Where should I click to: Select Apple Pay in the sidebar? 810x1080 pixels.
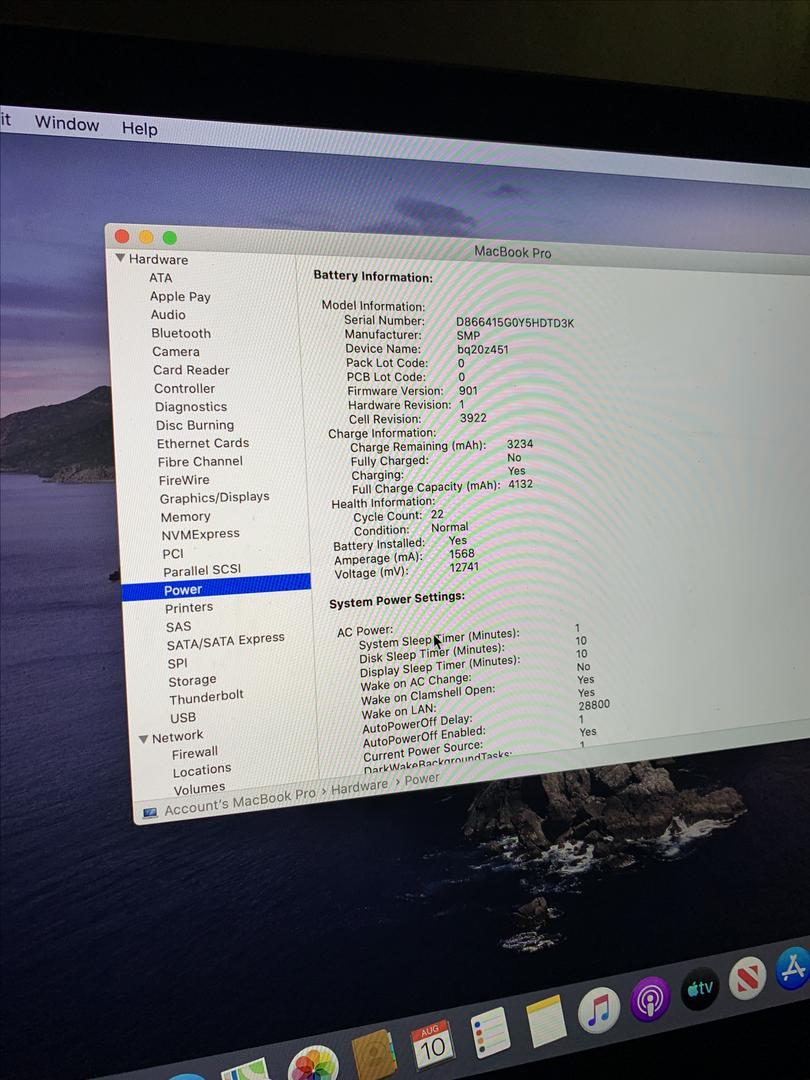(x=180, y=297)
